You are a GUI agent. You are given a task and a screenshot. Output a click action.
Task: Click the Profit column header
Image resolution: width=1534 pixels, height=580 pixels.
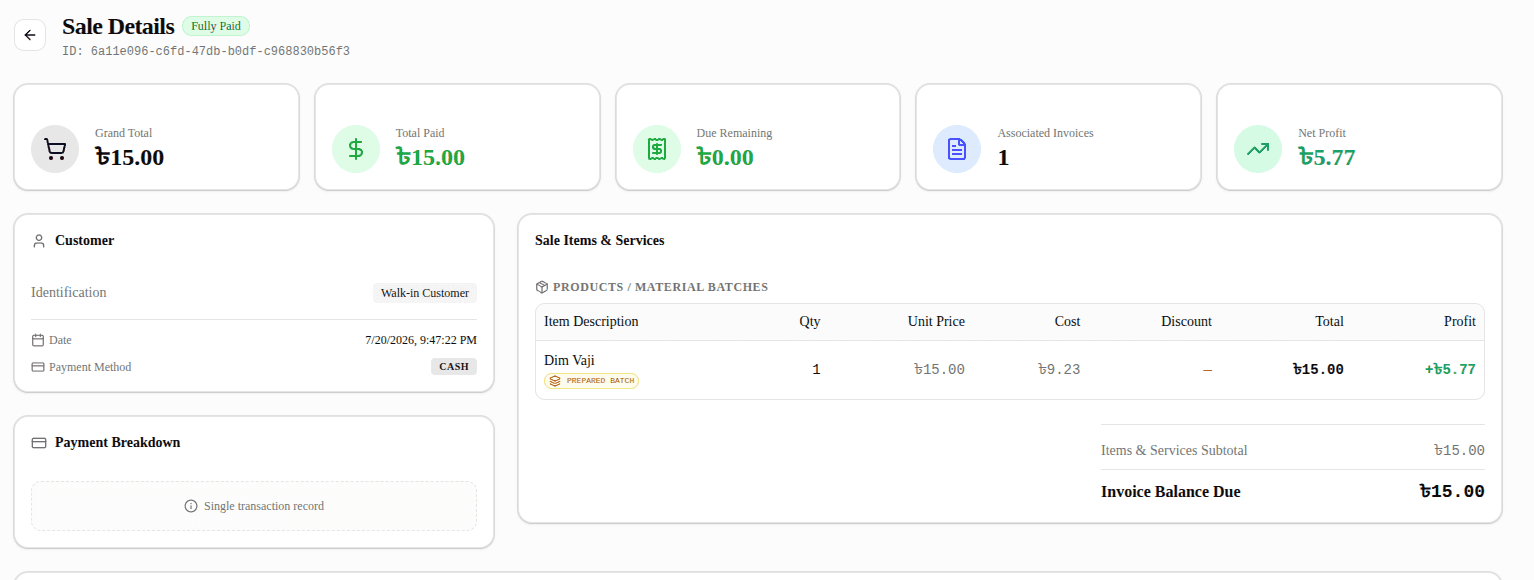point(1460,321)
